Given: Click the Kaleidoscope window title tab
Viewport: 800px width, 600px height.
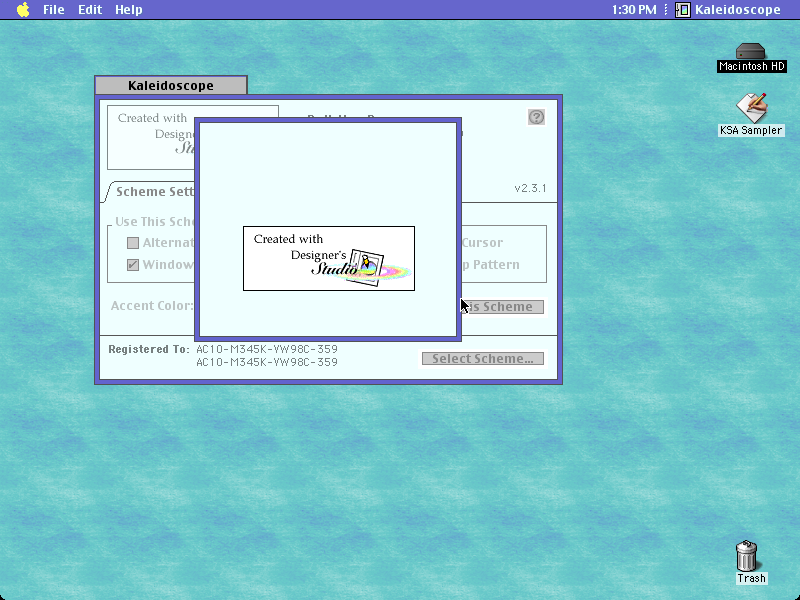Looking at the screenshot, I should click(x=171, y=85).
